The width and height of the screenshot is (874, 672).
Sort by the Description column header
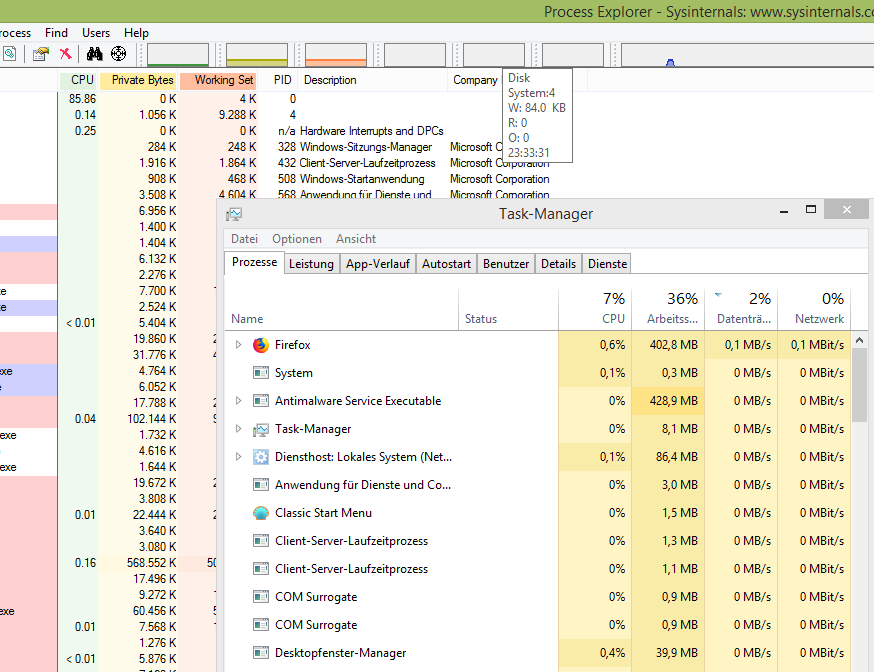pos(372,80)
